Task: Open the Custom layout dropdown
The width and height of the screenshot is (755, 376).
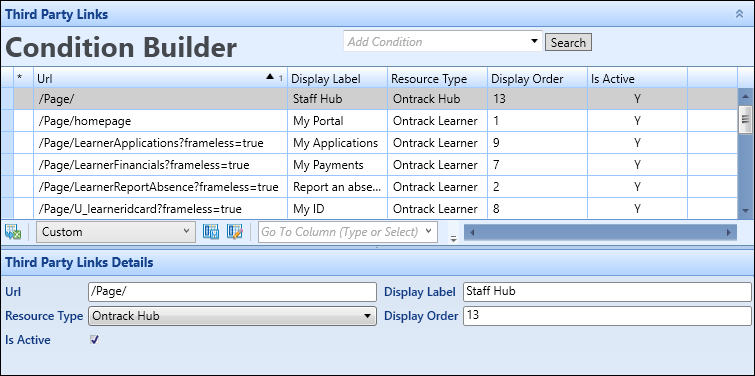Action: (116, 232)
